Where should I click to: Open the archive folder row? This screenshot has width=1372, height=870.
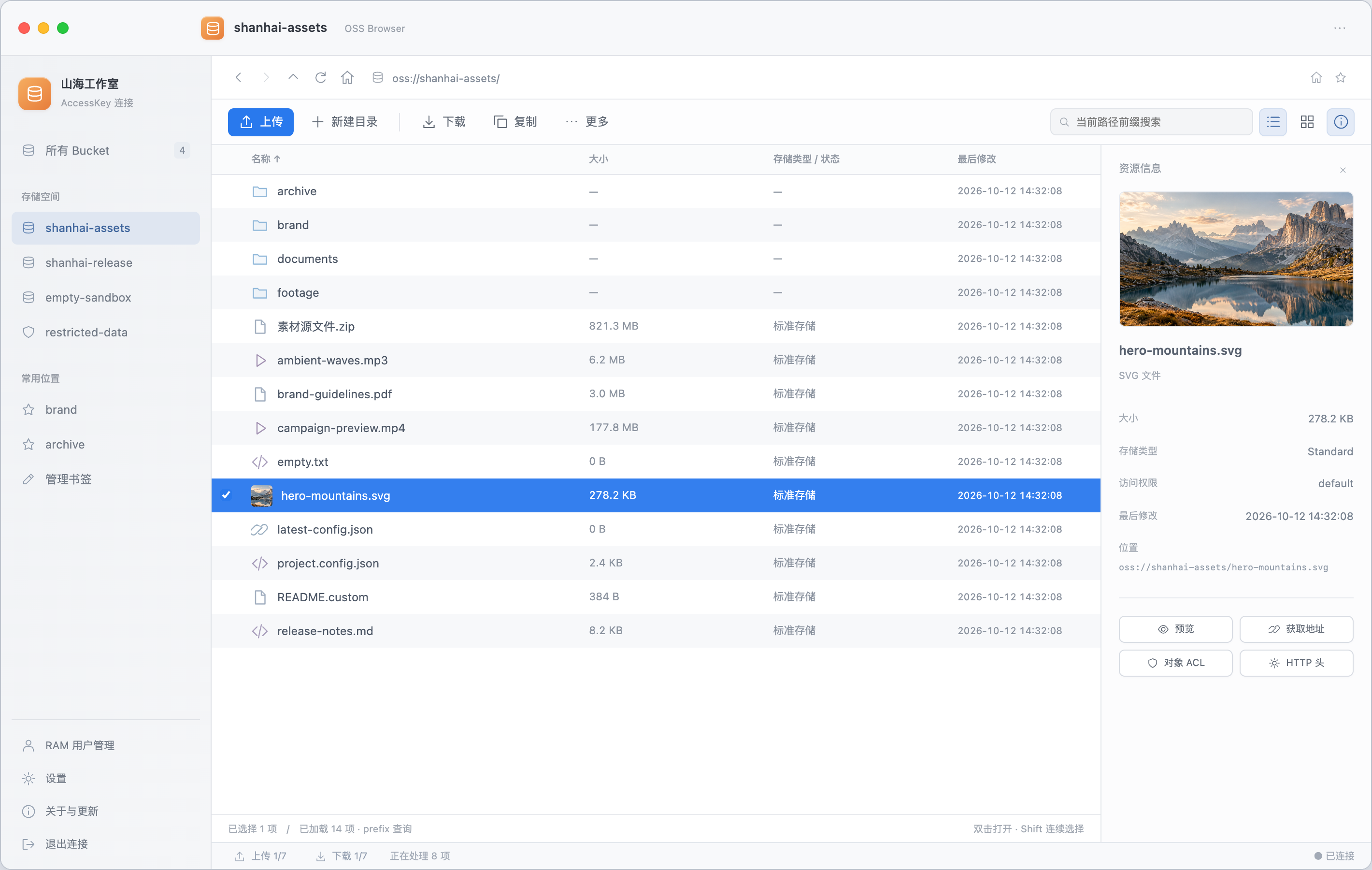(656, 191)
